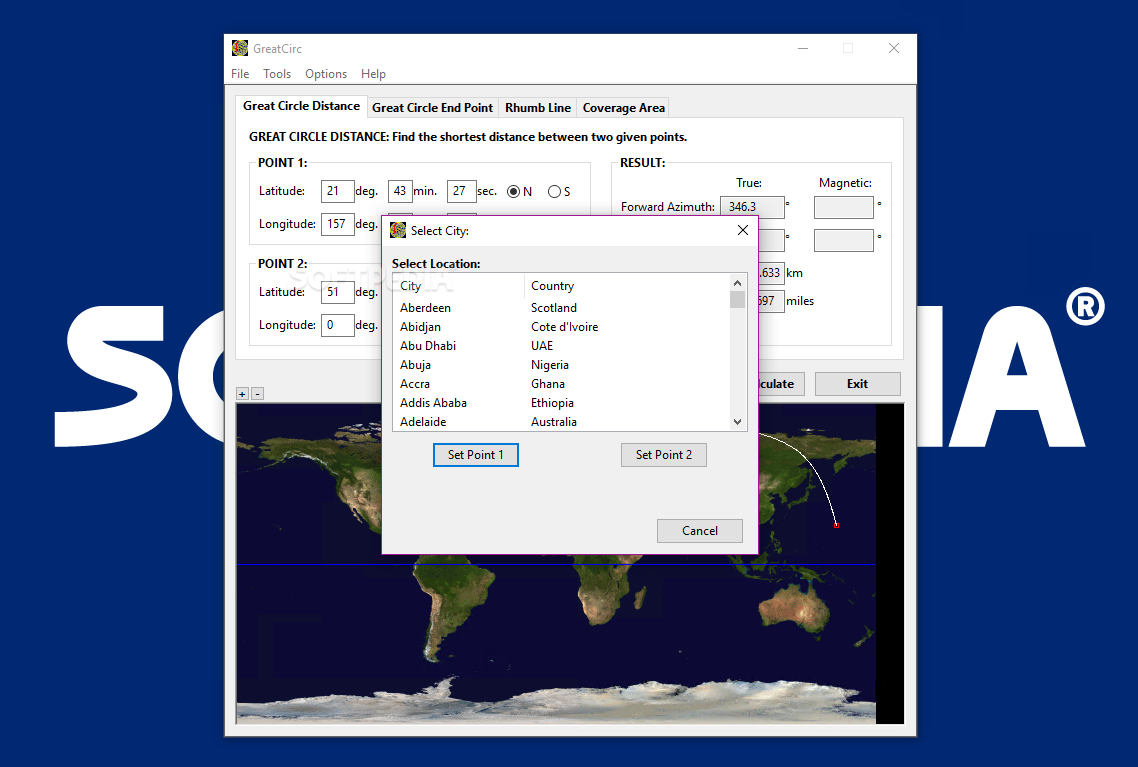
Task: Click Point 1 longitude degrees field
Action: (337, 224)
